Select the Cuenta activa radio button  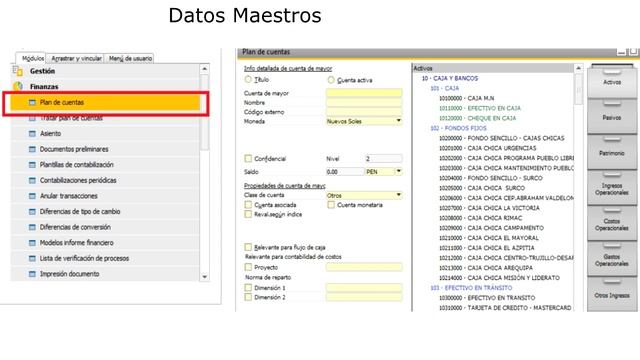pyautogui.click(x=331, y=80)
